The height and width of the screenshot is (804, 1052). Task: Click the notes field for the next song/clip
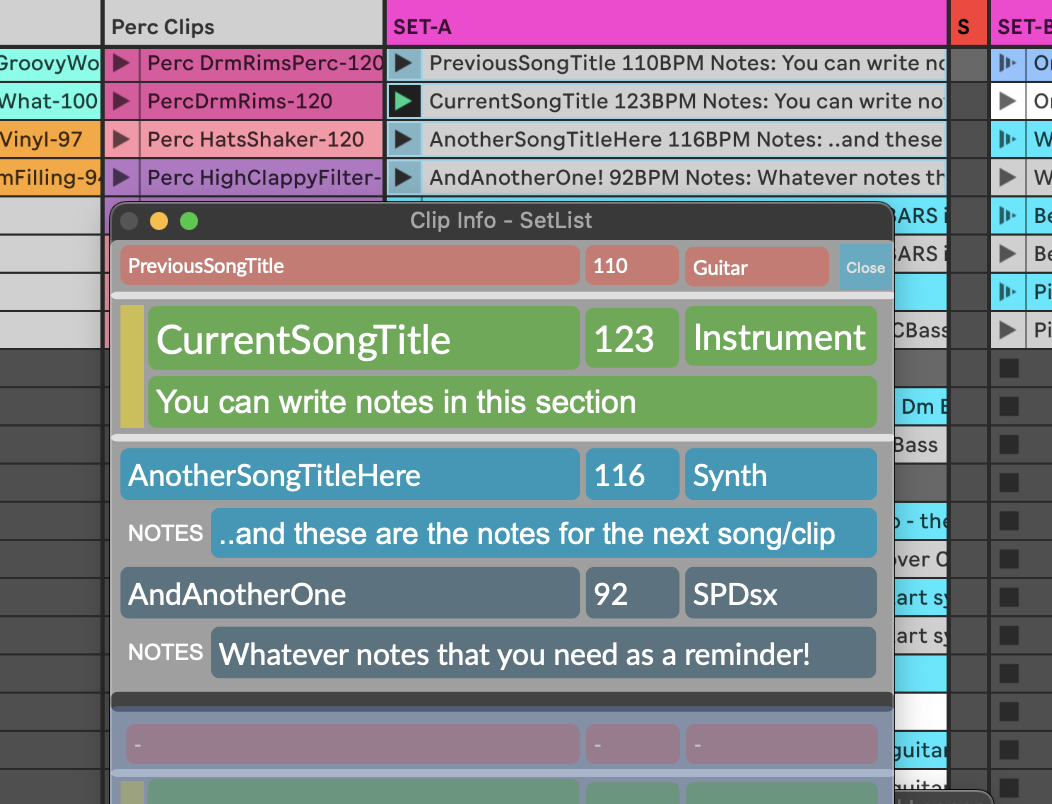pos(544,533)
